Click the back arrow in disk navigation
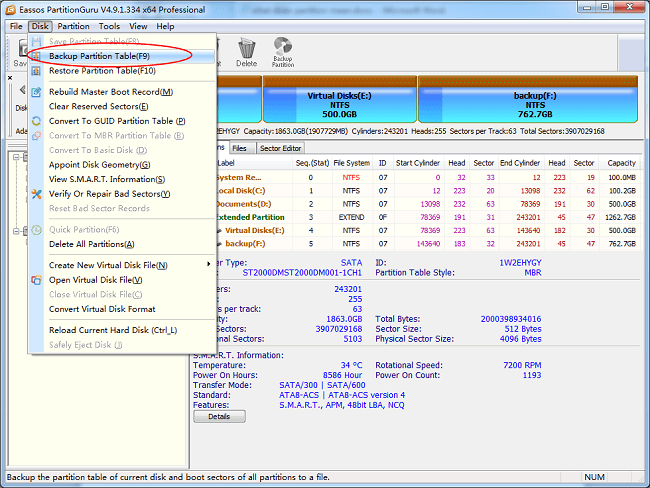The height and width of the screenshot is (488, 650). pos(22,90)
